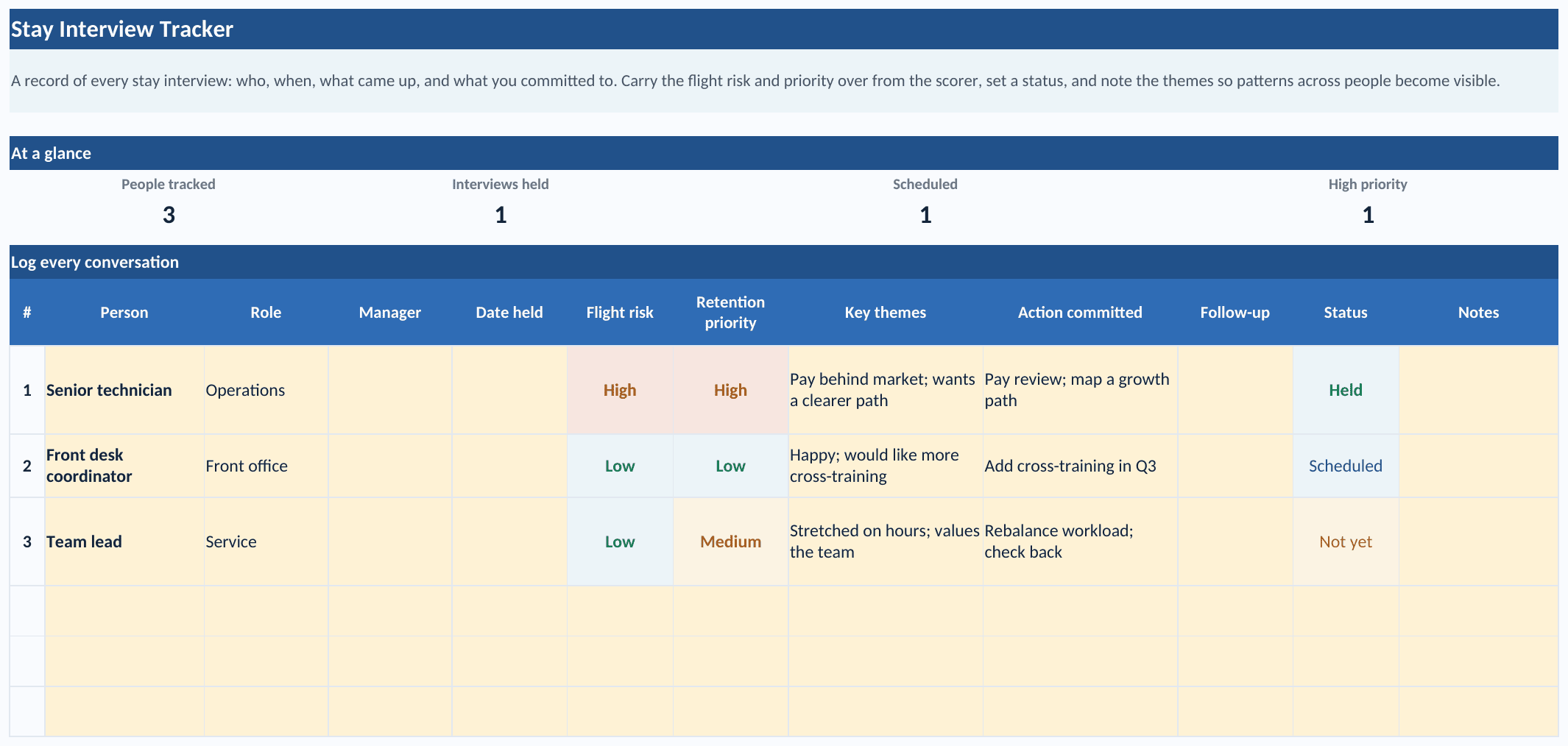
Task: Select the 'At a glance' section header
Action: point(783,153)
